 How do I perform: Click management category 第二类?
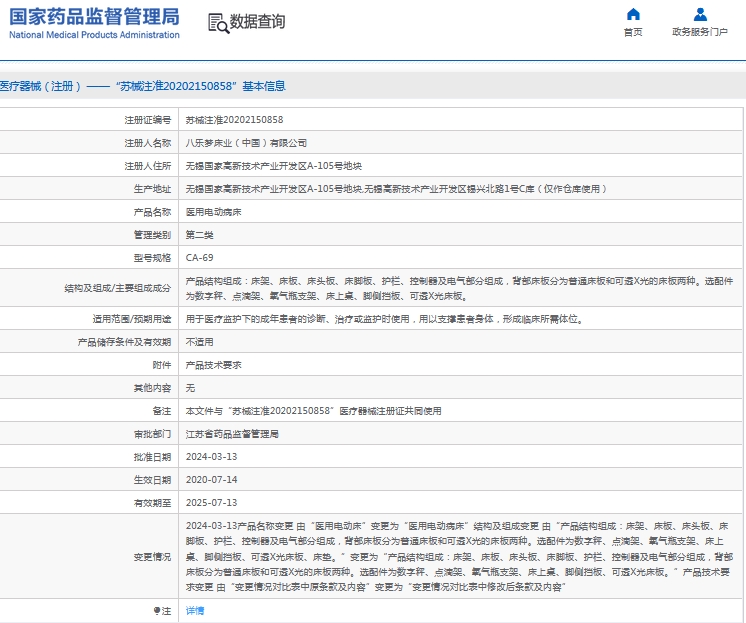click(199, 235)
